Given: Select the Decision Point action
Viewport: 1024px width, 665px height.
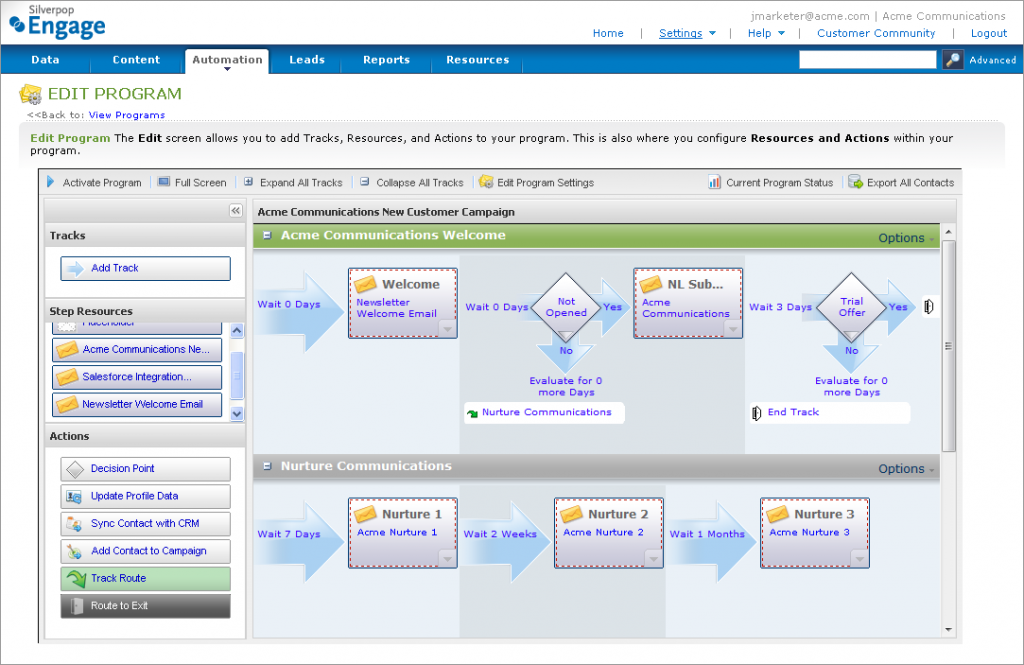Looking at the screenshot, I should (145, 469).
